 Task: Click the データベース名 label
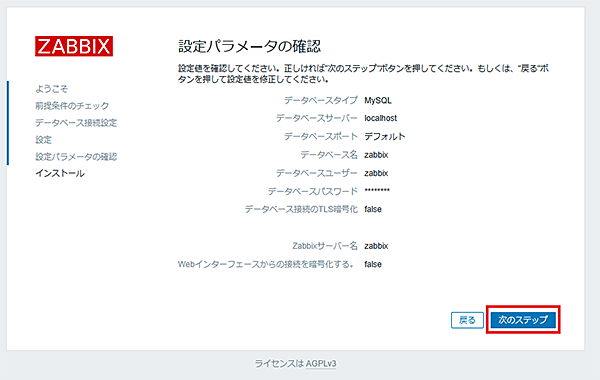(x=329, y=155)
